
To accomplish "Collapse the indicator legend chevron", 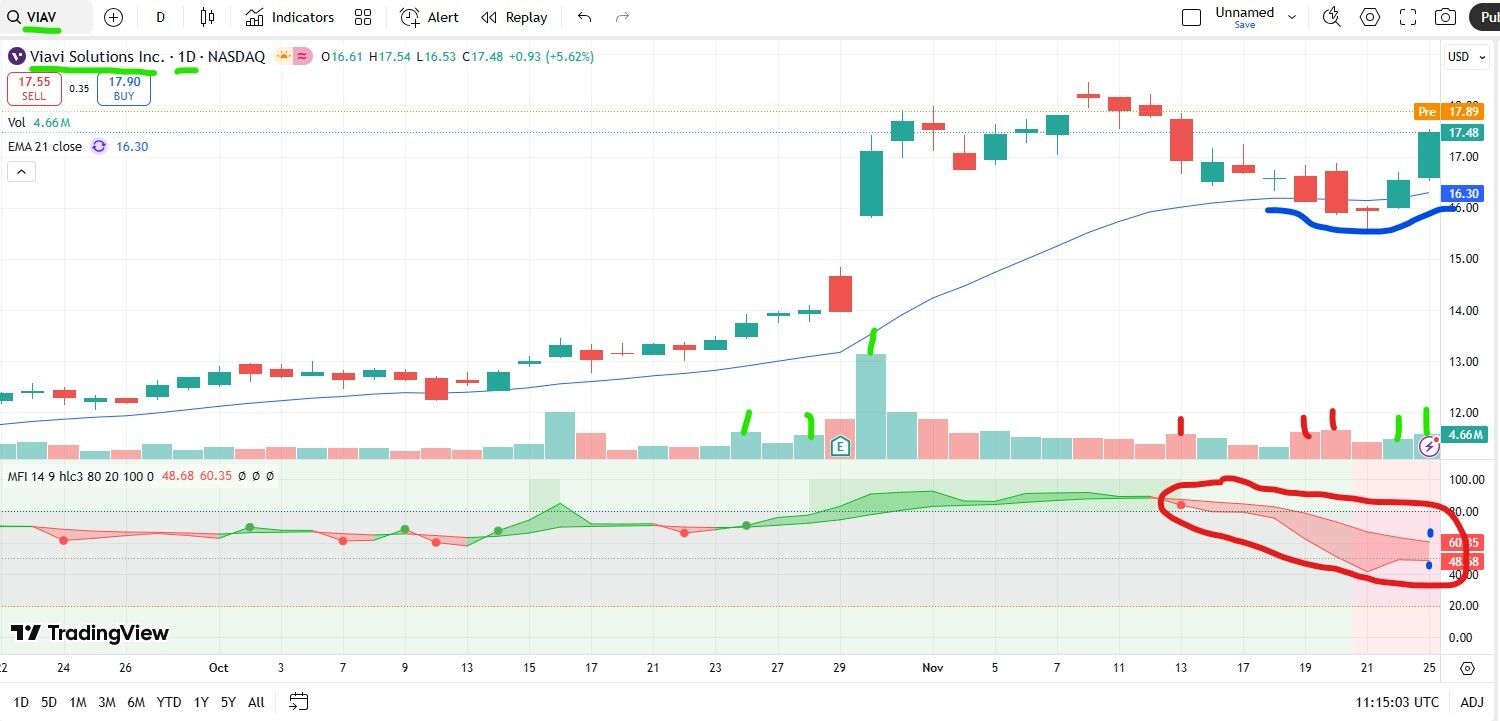I will point(21,172).
